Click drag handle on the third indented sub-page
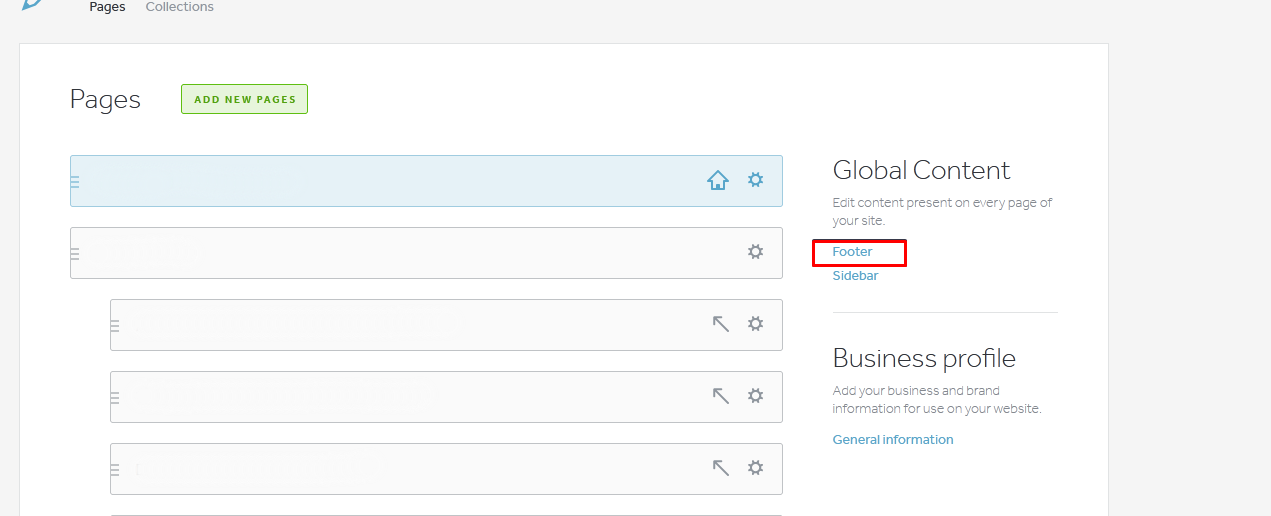The image size is (1271, 516). click(115, 470)
